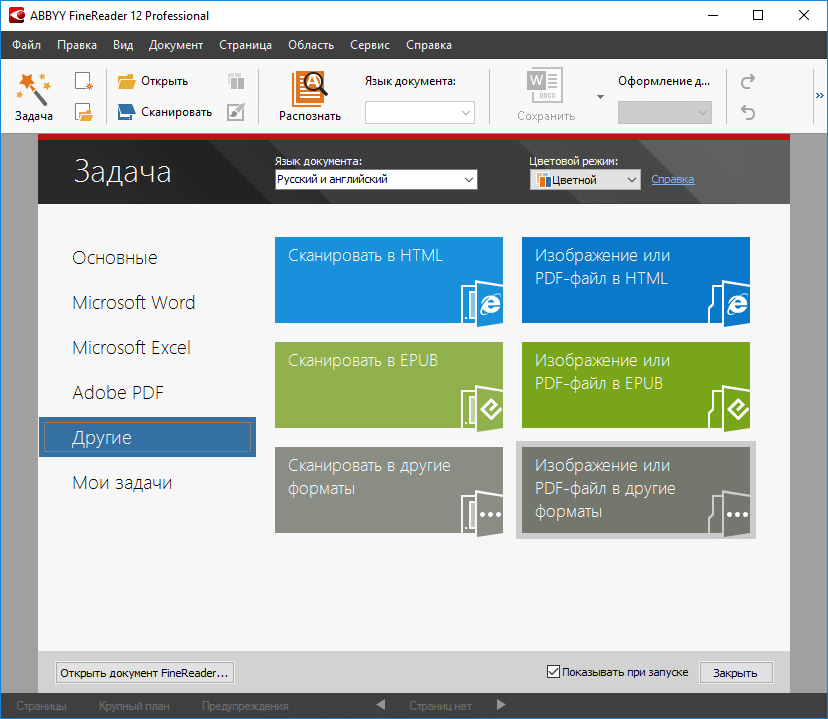The width and height of the screenshot is (828, 719).
Task: Click the Сканировать toolbar label
Action: pos(176,112)
